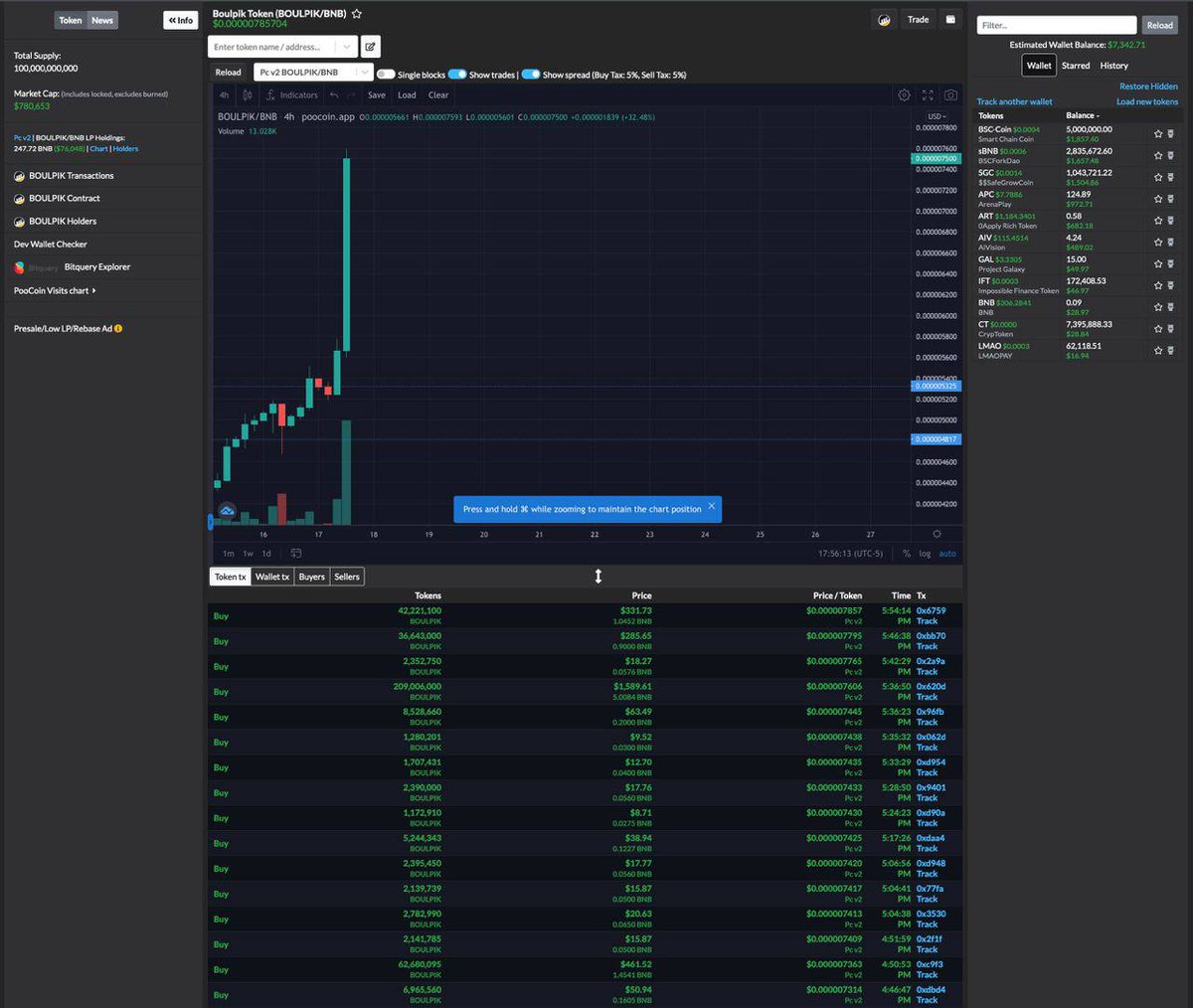This screenshot has width=1193, height=1008.
Task: Hide the ART token with trash icon
Action: pyautogui.click(x=1170, y=221)
